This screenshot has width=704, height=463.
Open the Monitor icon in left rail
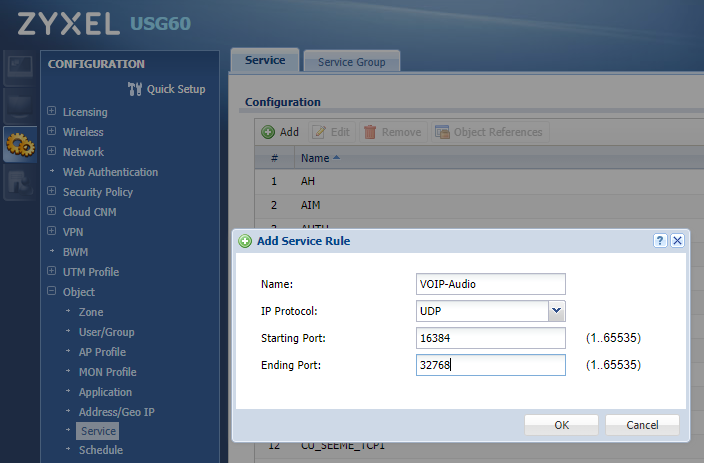[x=19, y=106]
